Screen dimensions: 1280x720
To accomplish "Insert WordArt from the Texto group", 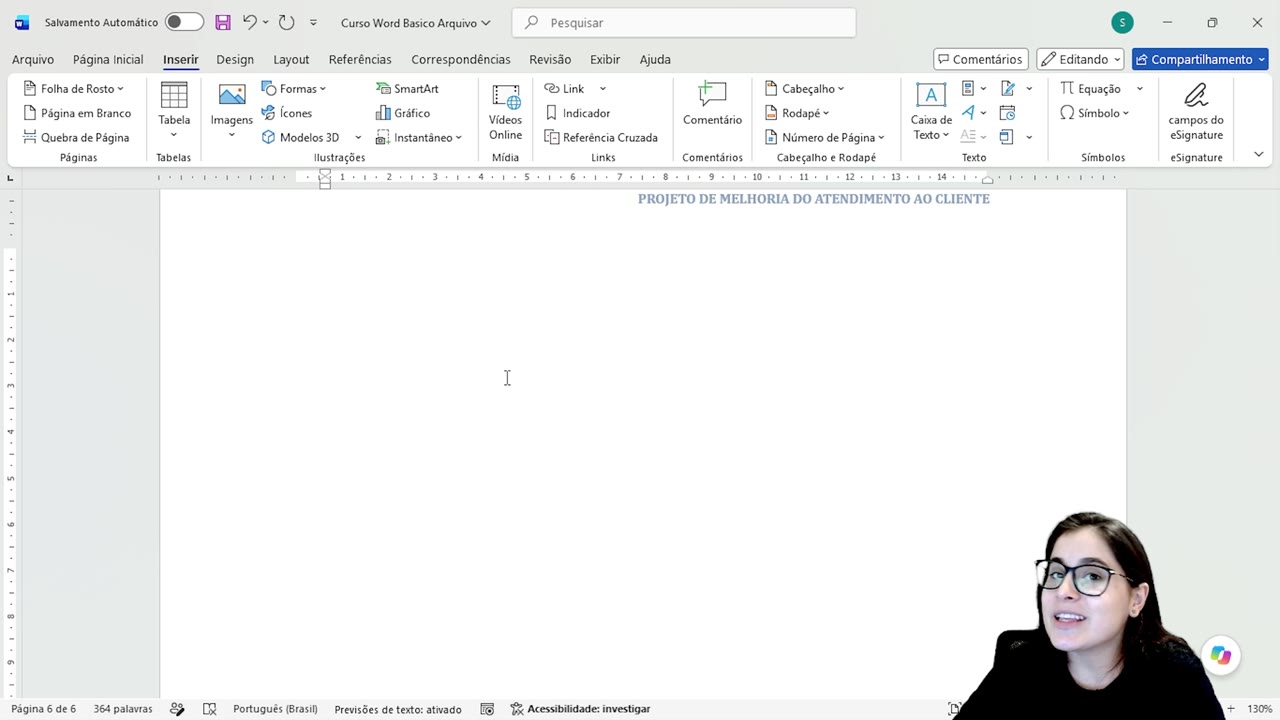I will [968, 113].
